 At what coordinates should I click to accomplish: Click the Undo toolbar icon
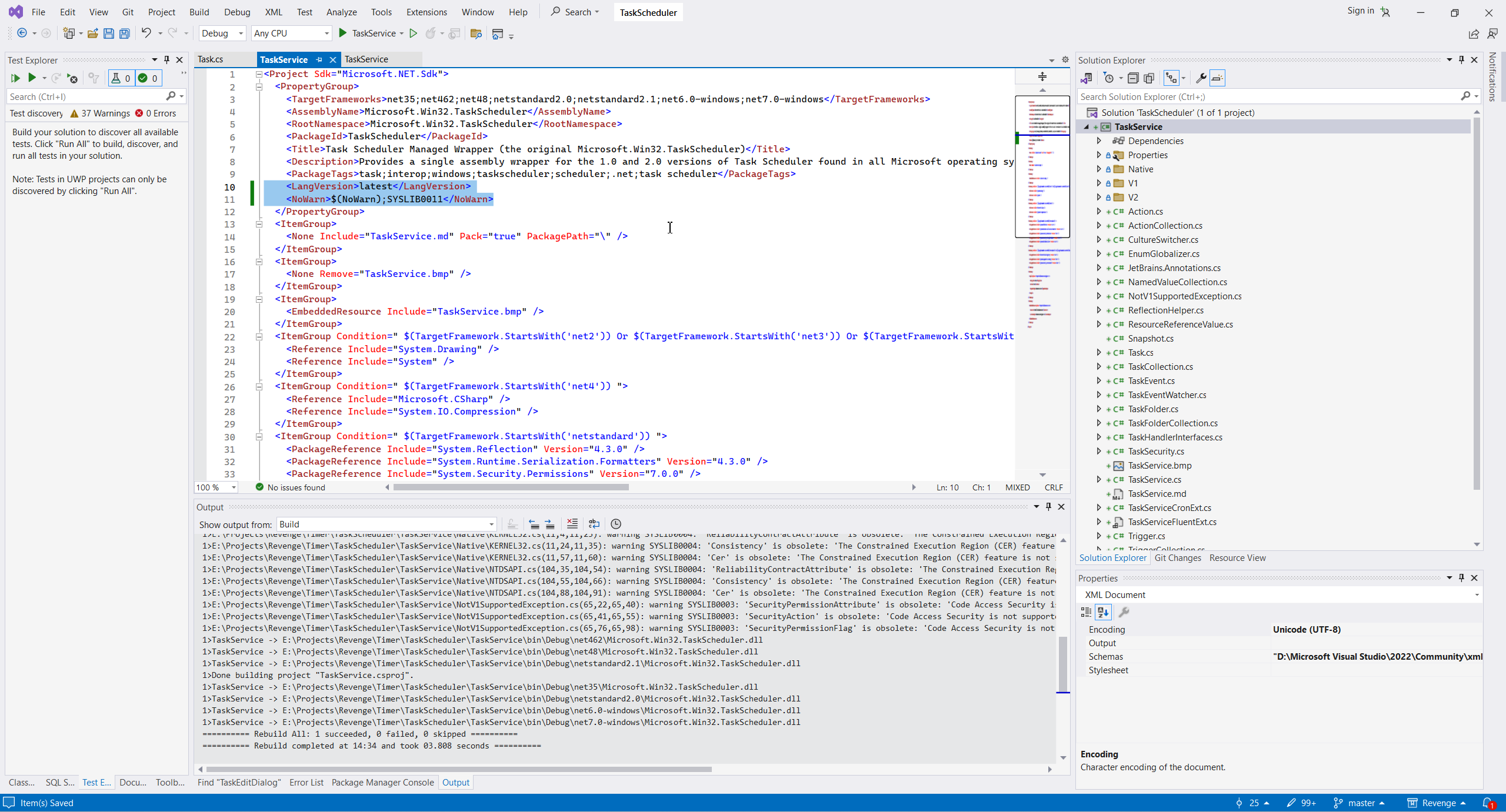point(146,34)
